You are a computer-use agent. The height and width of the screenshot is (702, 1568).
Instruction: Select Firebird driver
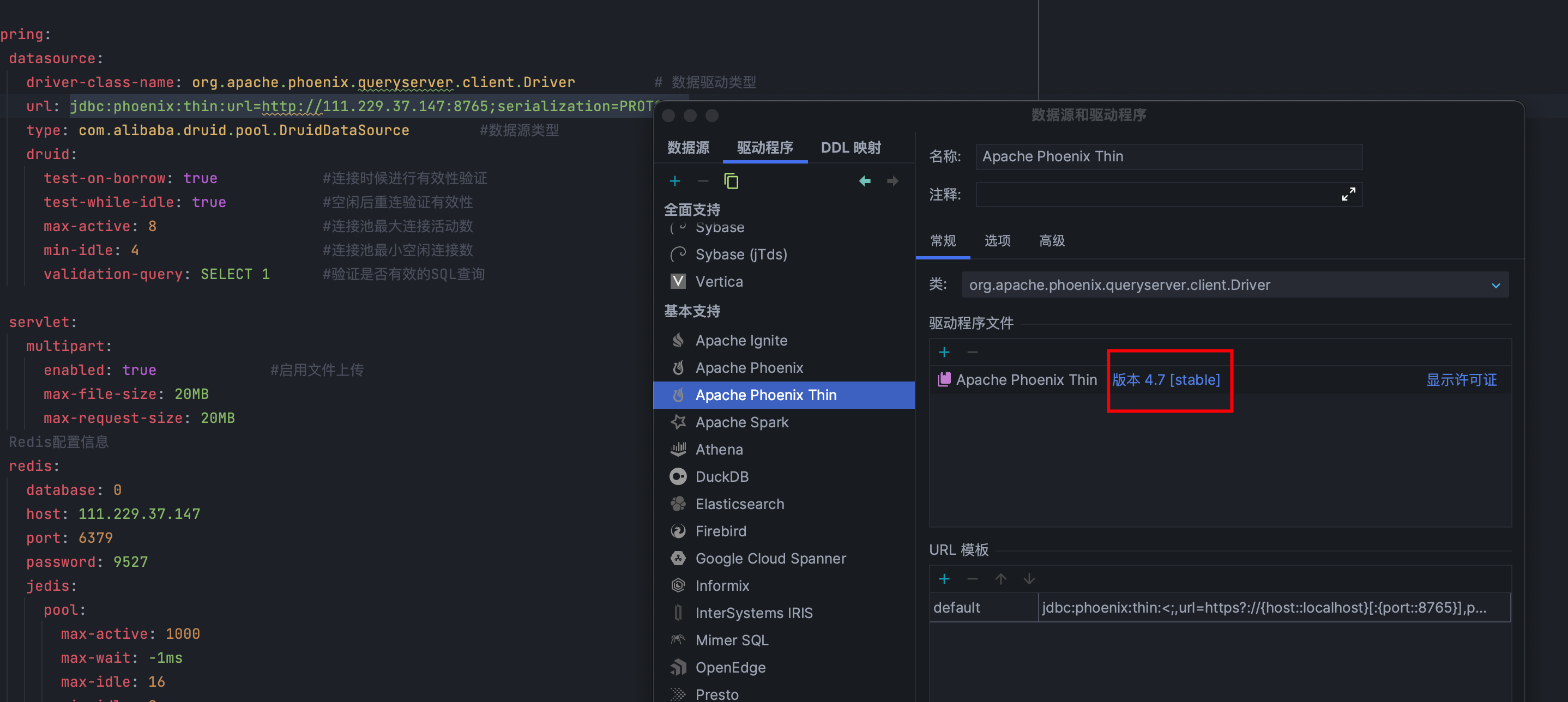(x=784, y=531)
